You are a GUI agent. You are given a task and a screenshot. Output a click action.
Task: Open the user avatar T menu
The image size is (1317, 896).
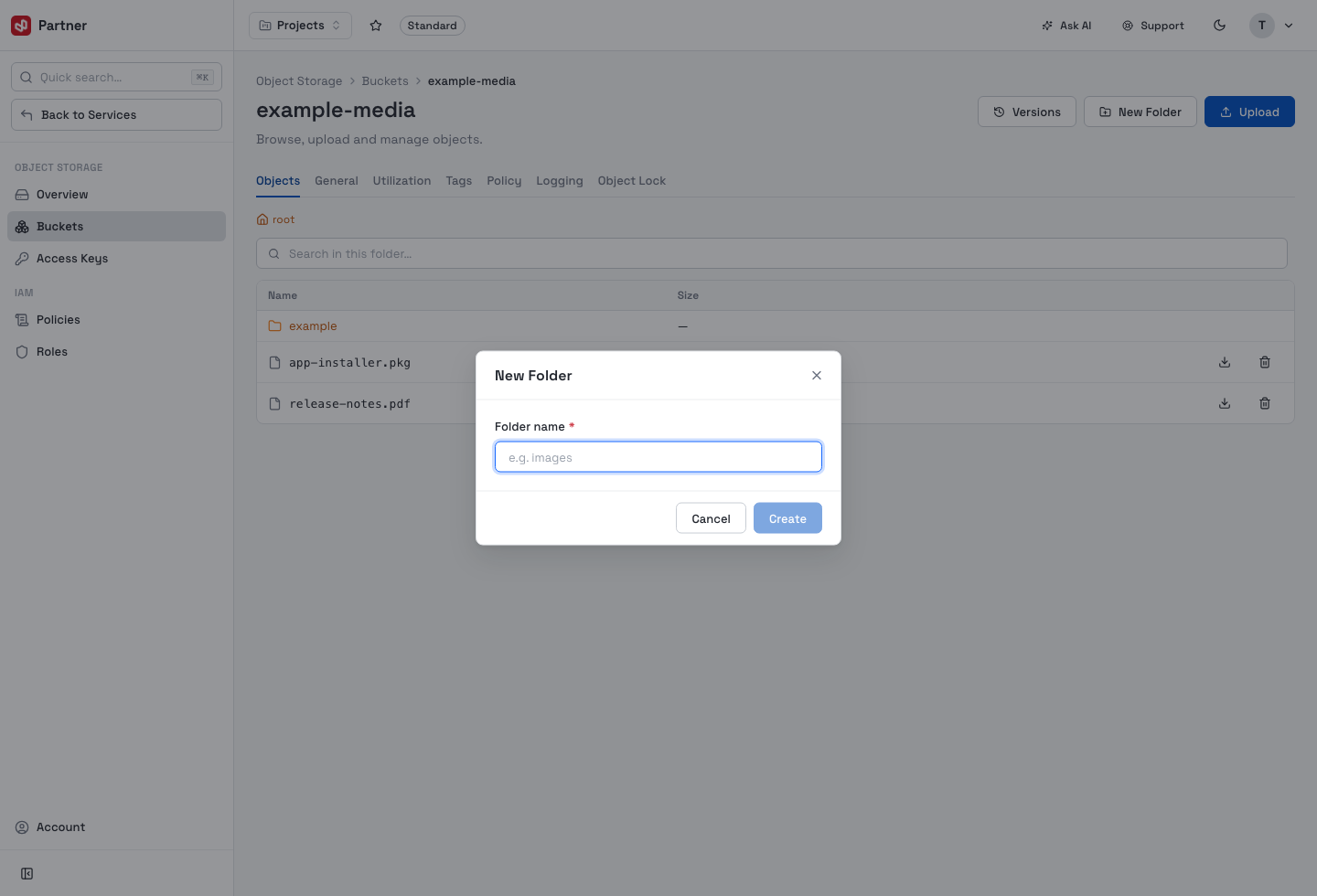click(x=1262, y=26)
